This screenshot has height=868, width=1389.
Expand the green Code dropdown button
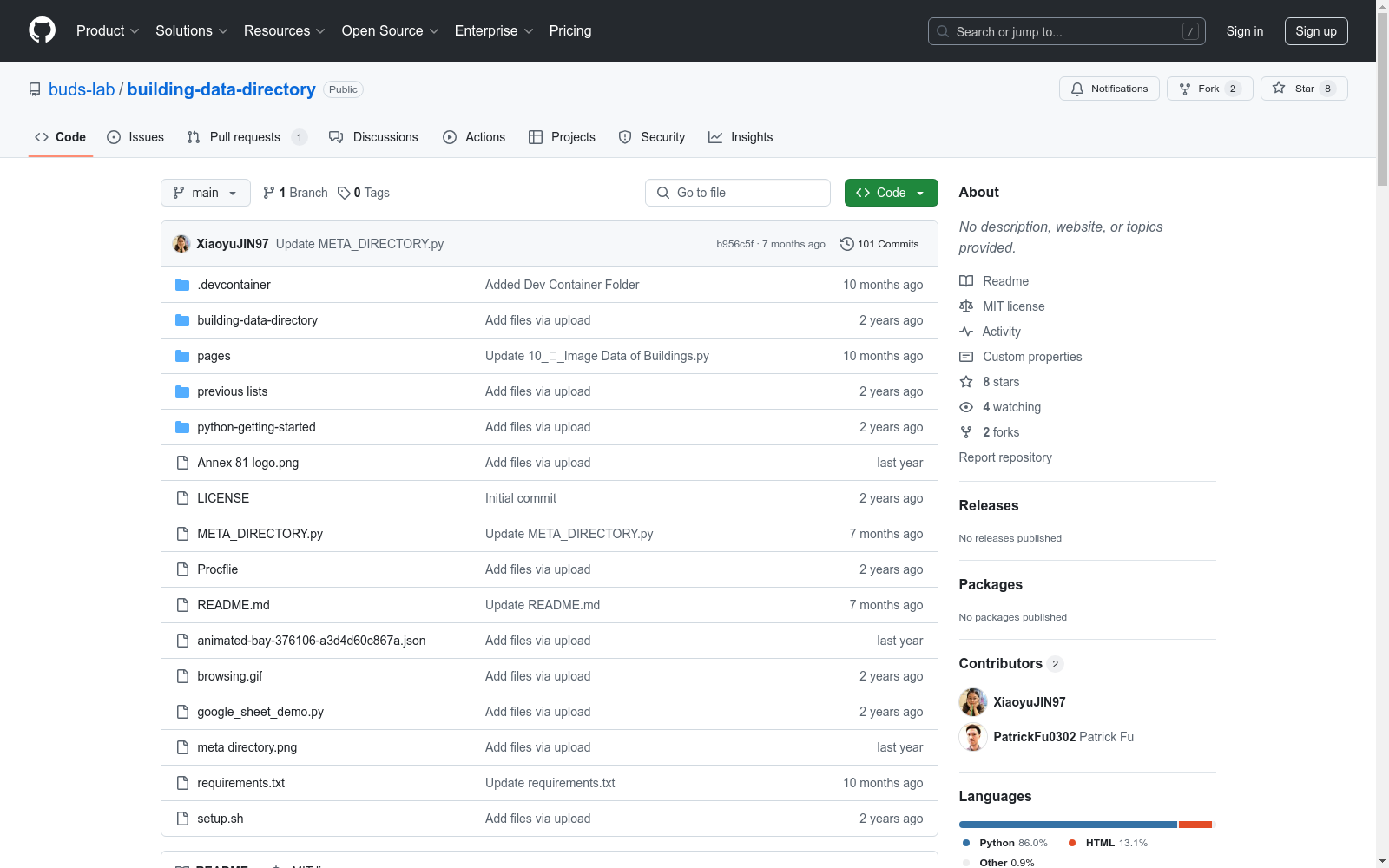[x=891, y=193]
